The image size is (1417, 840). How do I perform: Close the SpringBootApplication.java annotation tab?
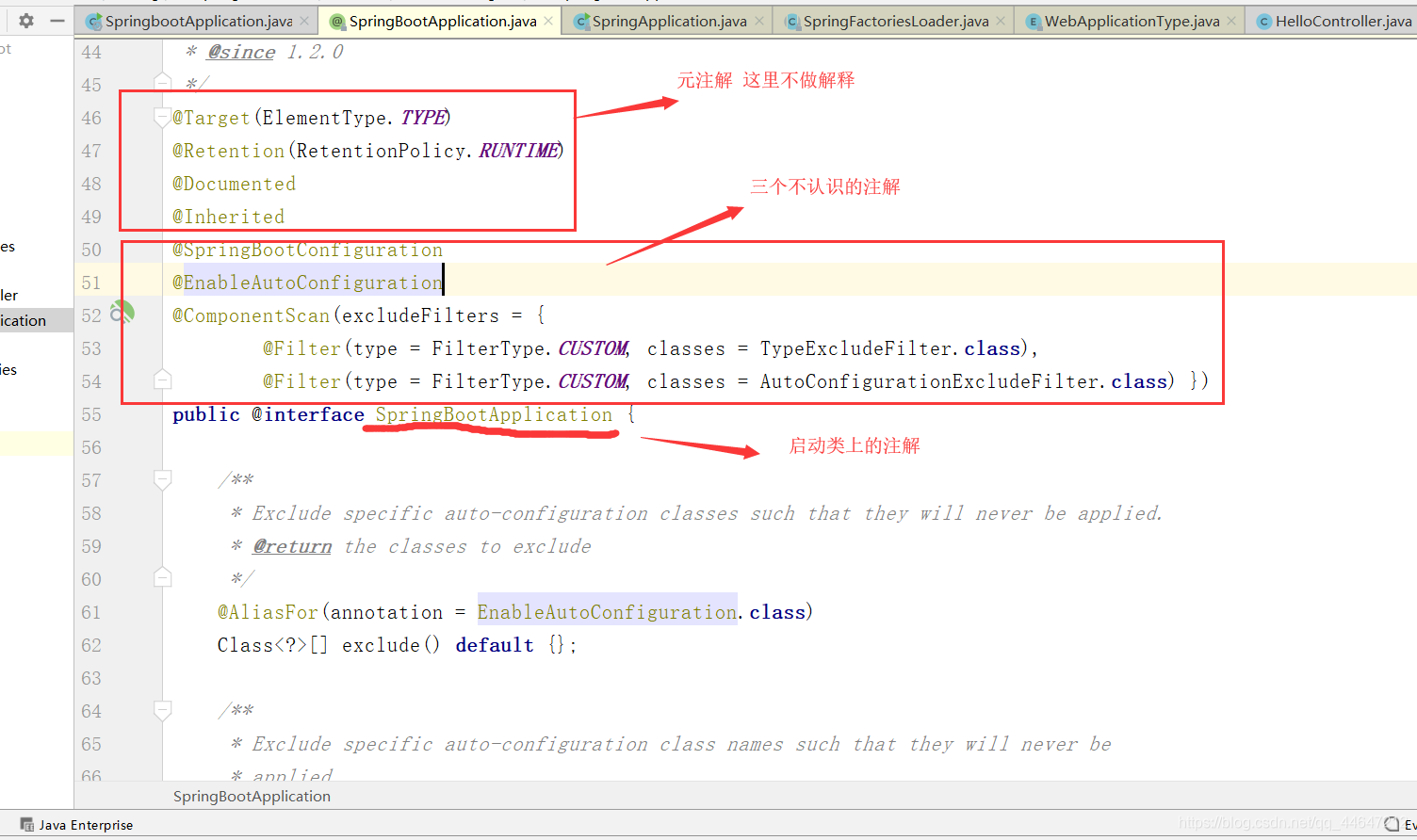(548, 21)
